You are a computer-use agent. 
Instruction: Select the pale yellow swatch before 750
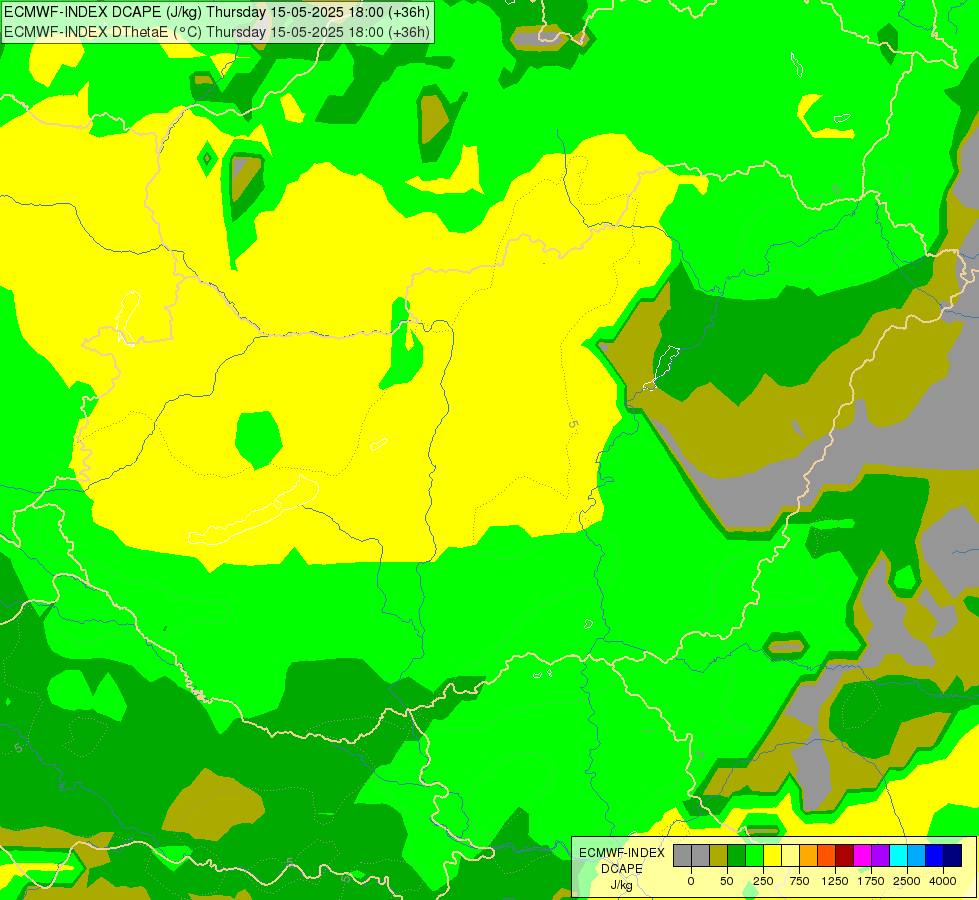pos(790,855)
